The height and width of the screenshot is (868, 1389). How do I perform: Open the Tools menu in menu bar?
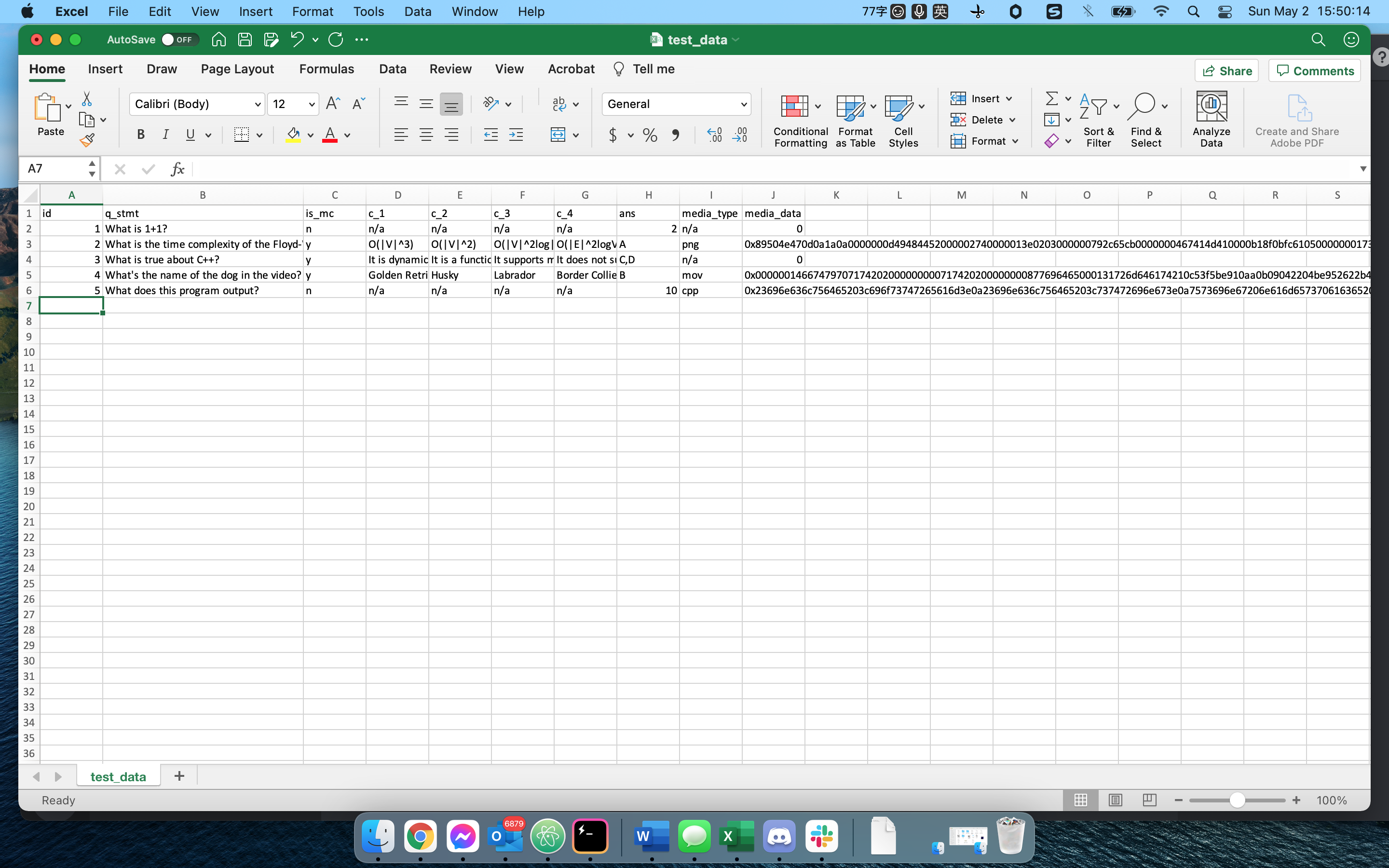(368, 12)
